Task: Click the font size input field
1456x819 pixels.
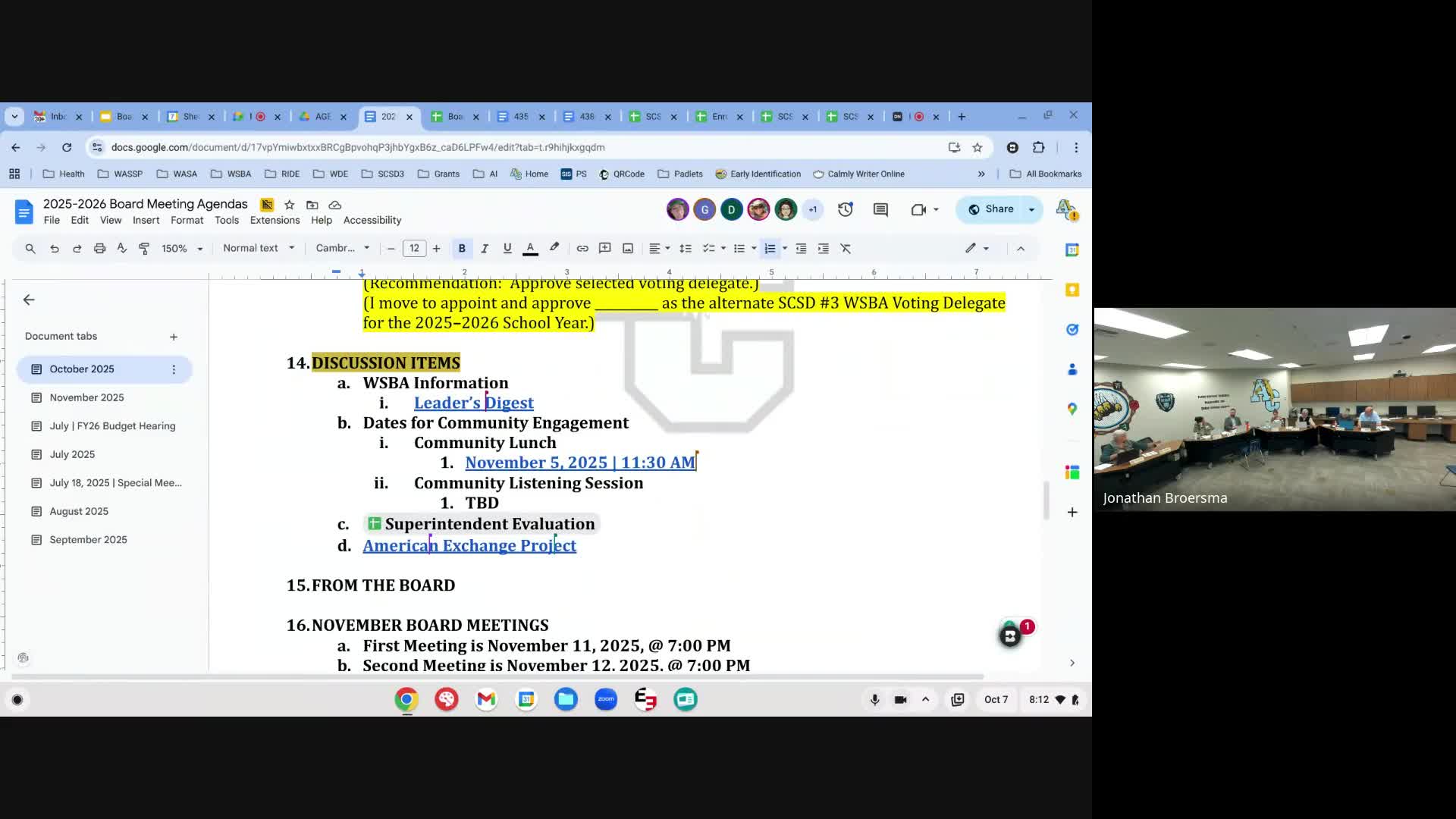Action: point(414,249)
